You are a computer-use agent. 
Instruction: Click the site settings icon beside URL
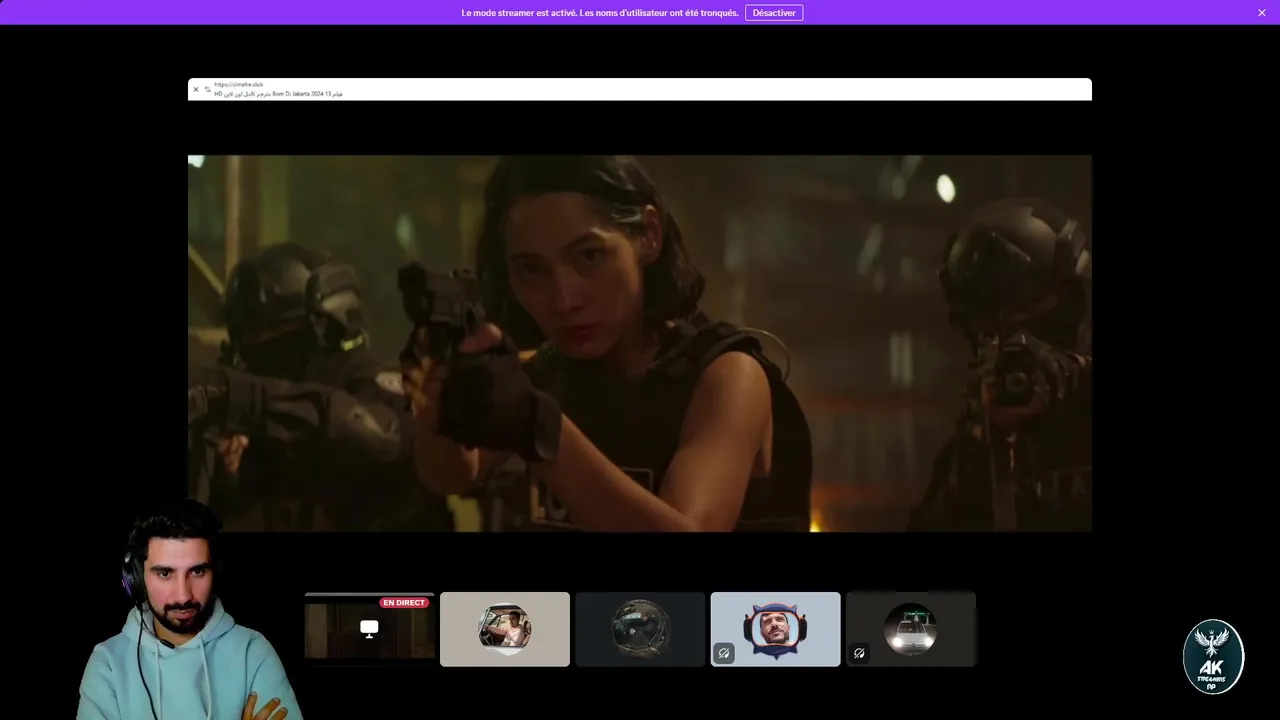[207, 89]
